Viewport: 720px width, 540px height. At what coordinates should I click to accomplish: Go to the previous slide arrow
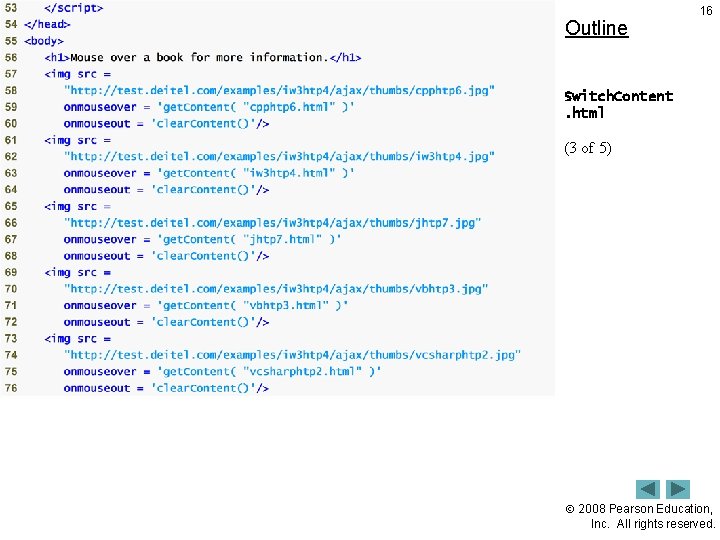coord(647,489)
